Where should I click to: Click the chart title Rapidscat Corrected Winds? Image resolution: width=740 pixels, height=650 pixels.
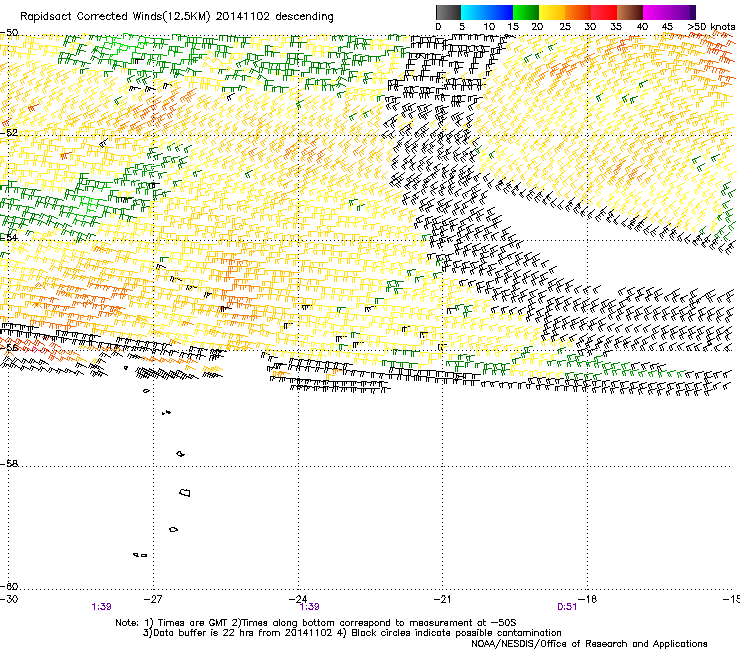pyautogui.click(x=91, y=17)
